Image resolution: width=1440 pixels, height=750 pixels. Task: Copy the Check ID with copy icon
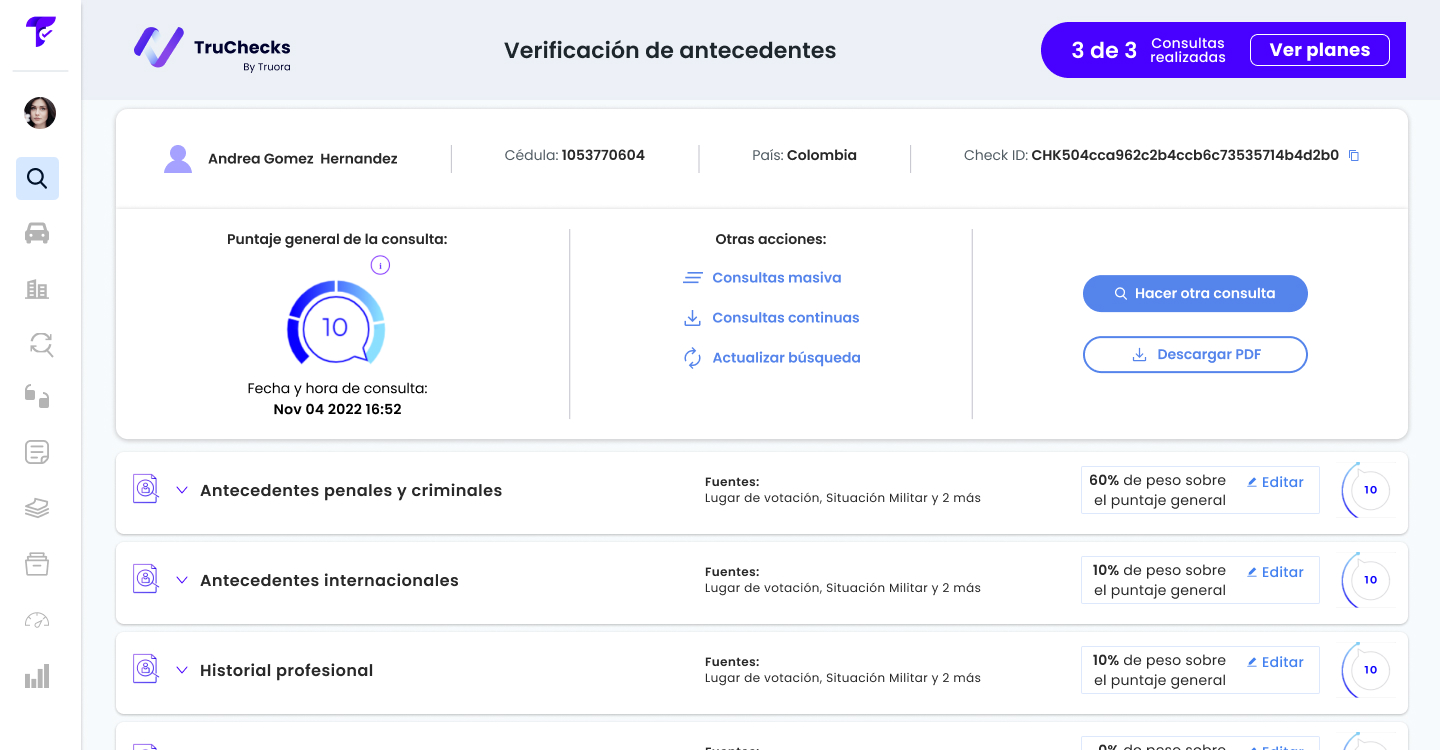click(1354, 156)
